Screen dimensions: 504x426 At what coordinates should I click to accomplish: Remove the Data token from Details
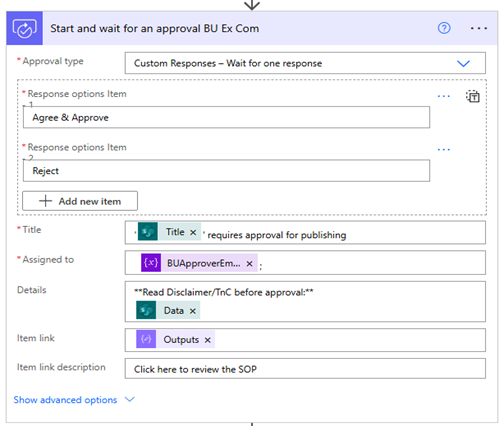pyautogui.click(x=193, y=311)
